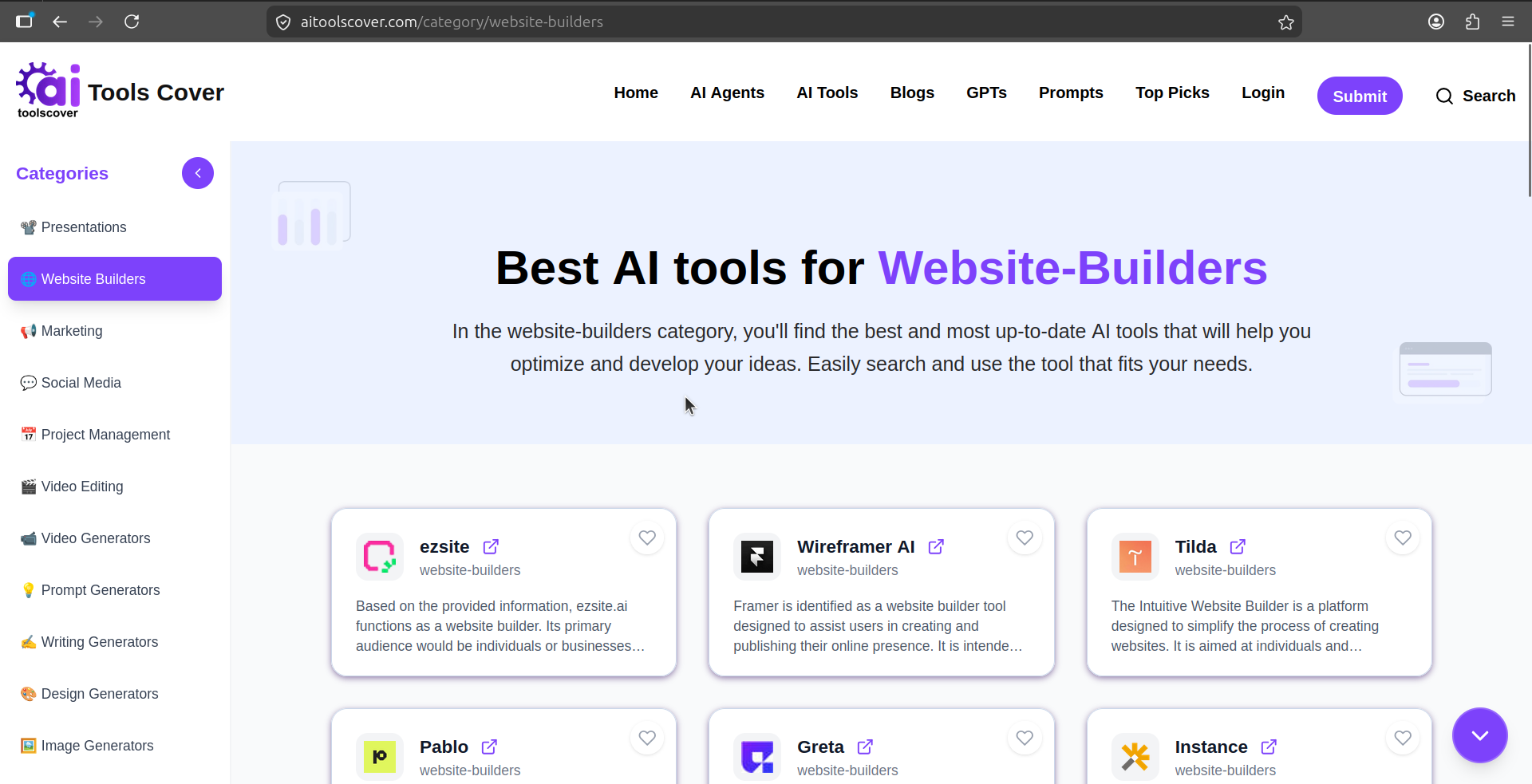Open the Wireframer AI title link
The image size is (1532, 784).
[x=855, y=546]
